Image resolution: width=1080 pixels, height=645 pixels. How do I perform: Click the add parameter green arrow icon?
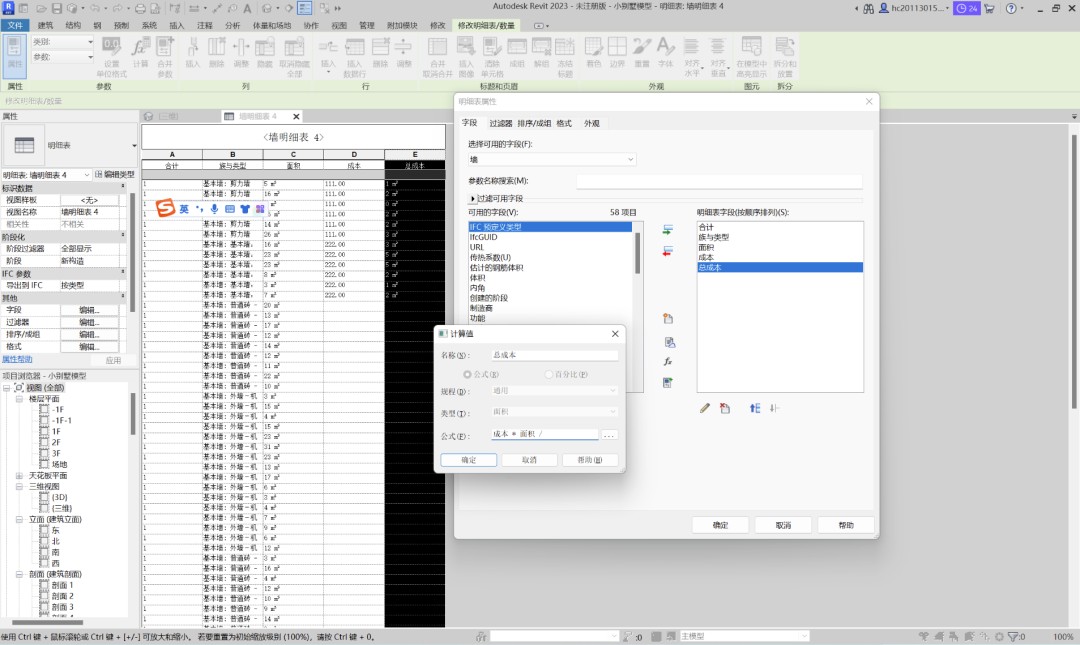(667, 229)
